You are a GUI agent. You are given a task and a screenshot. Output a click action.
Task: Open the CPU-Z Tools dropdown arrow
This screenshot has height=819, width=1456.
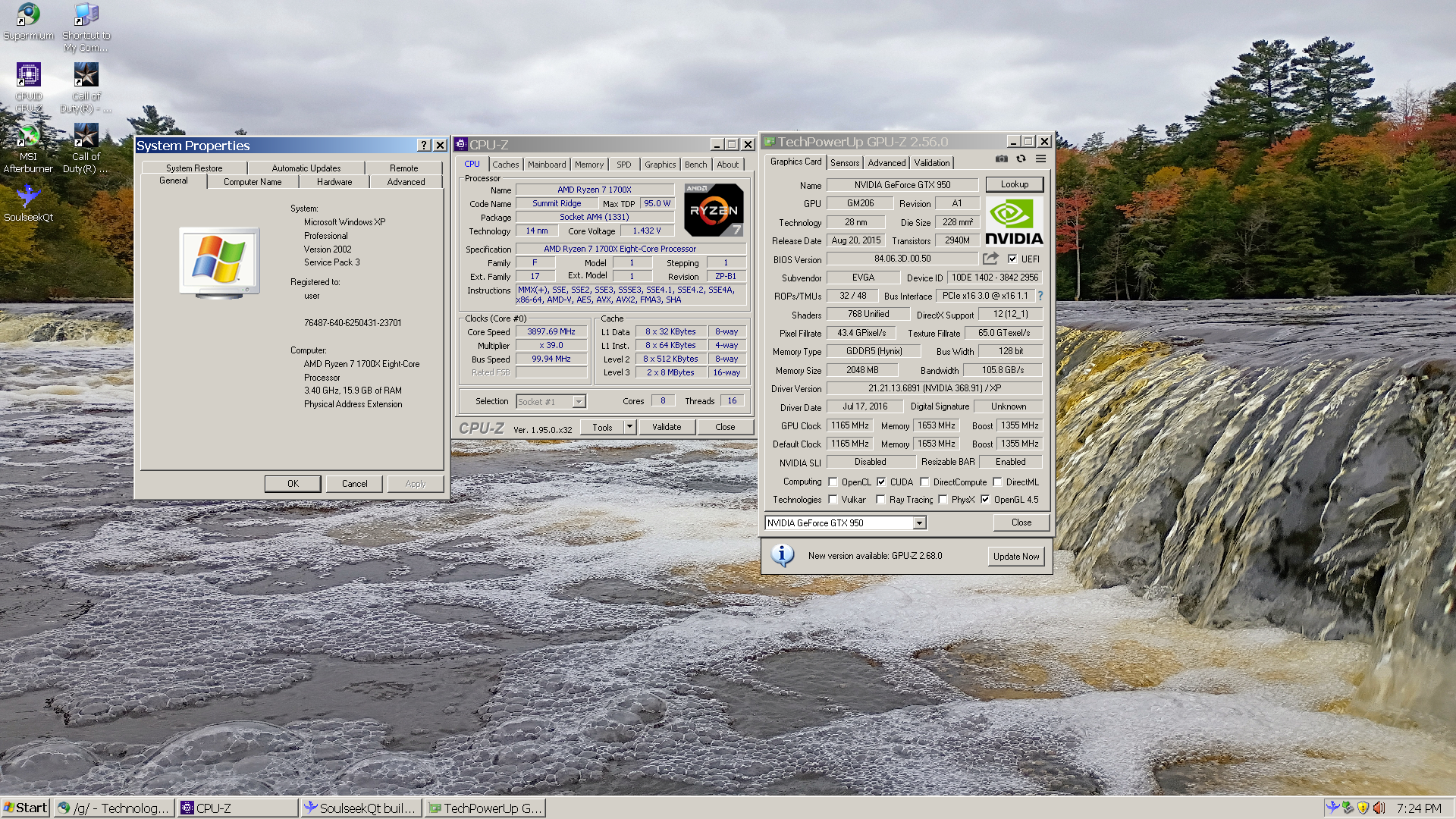click(x=629, y=427)
